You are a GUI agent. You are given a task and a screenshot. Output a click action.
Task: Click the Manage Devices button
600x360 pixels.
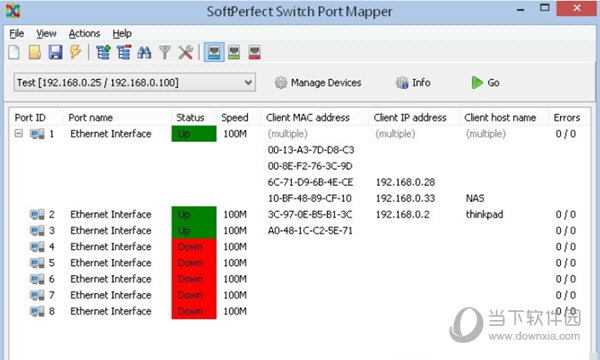[318, 83]
